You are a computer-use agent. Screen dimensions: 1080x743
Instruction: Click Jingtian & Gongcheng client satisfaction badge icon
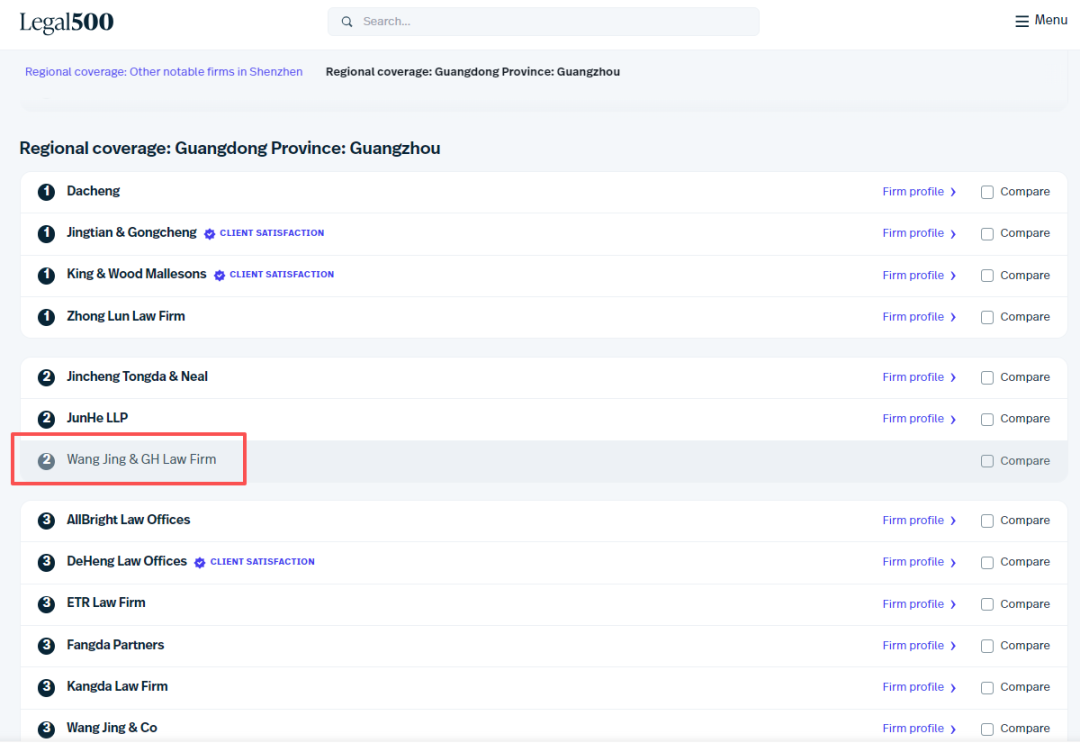(x=209, y=234)
